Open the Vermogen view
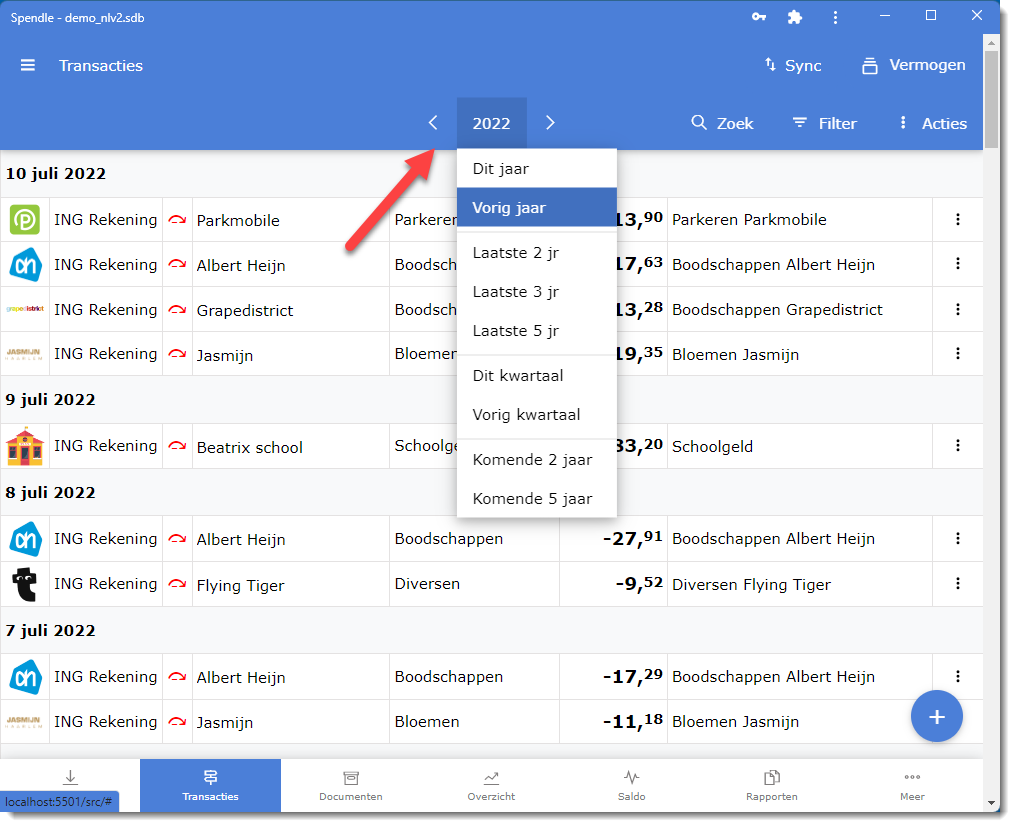Screen dimensions: 1015x827 [x=913, y=65]
